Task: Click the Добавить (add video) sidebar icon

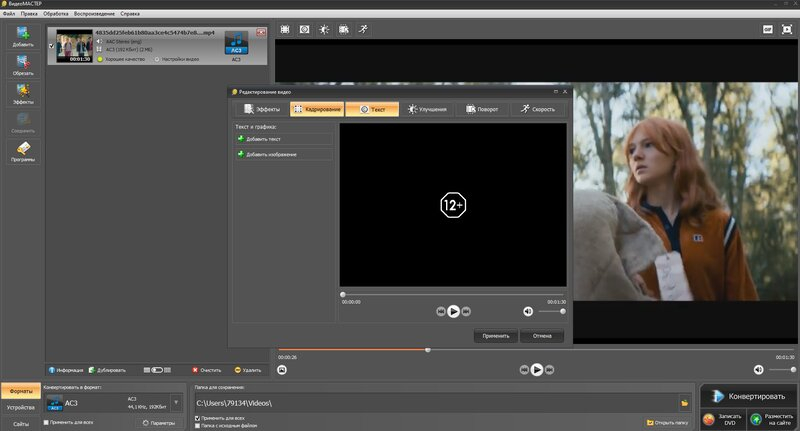Action: click(x=22, y=36)
